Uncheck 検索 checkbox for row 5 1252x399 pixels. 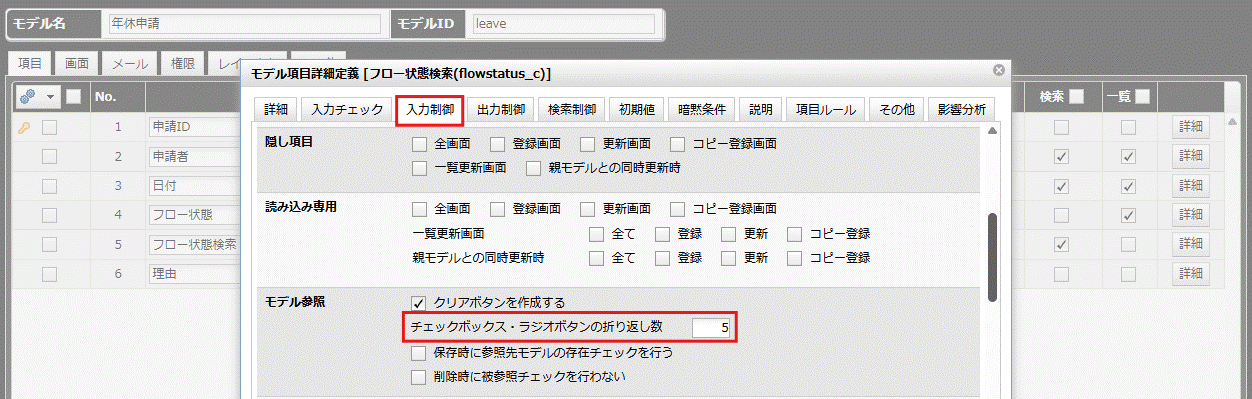(x=1061, y=244)
